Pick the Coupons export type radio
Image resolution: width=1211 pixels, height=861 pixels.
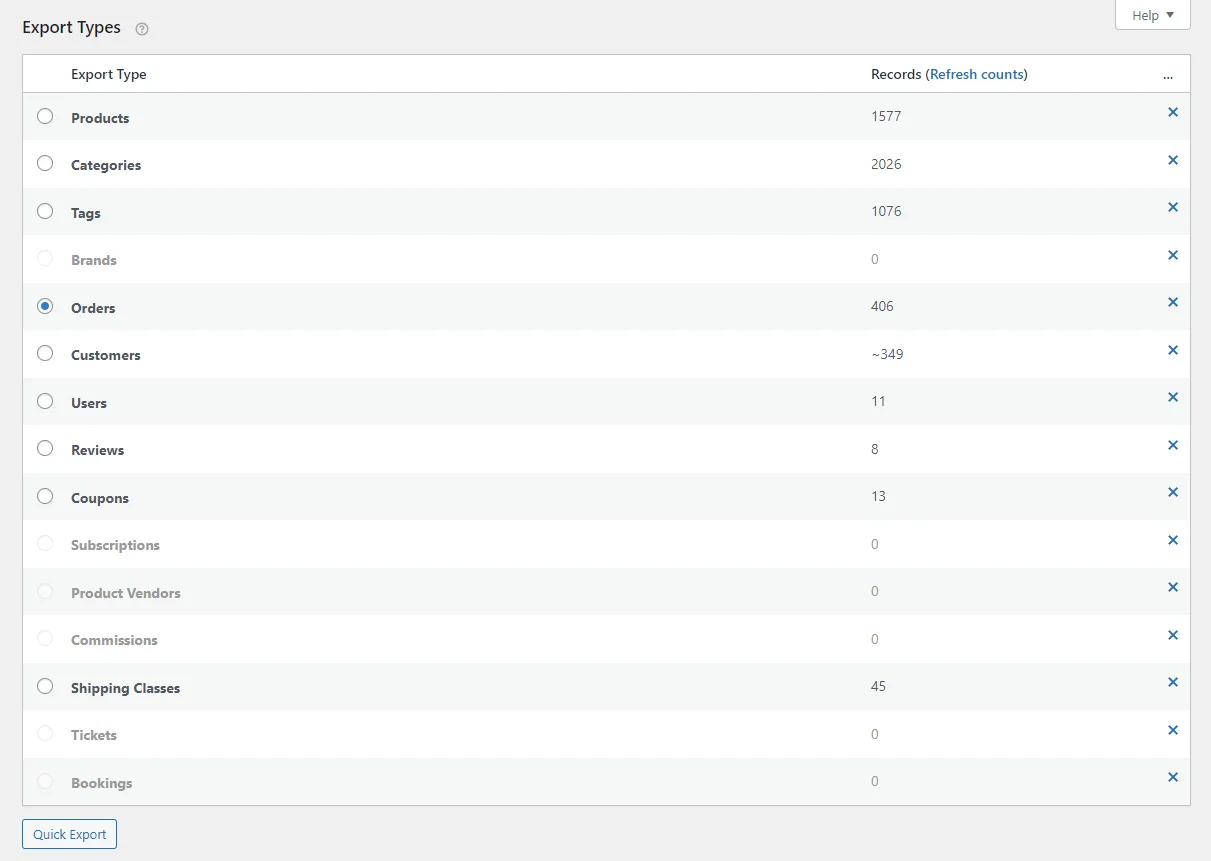(x=45, y=496)
